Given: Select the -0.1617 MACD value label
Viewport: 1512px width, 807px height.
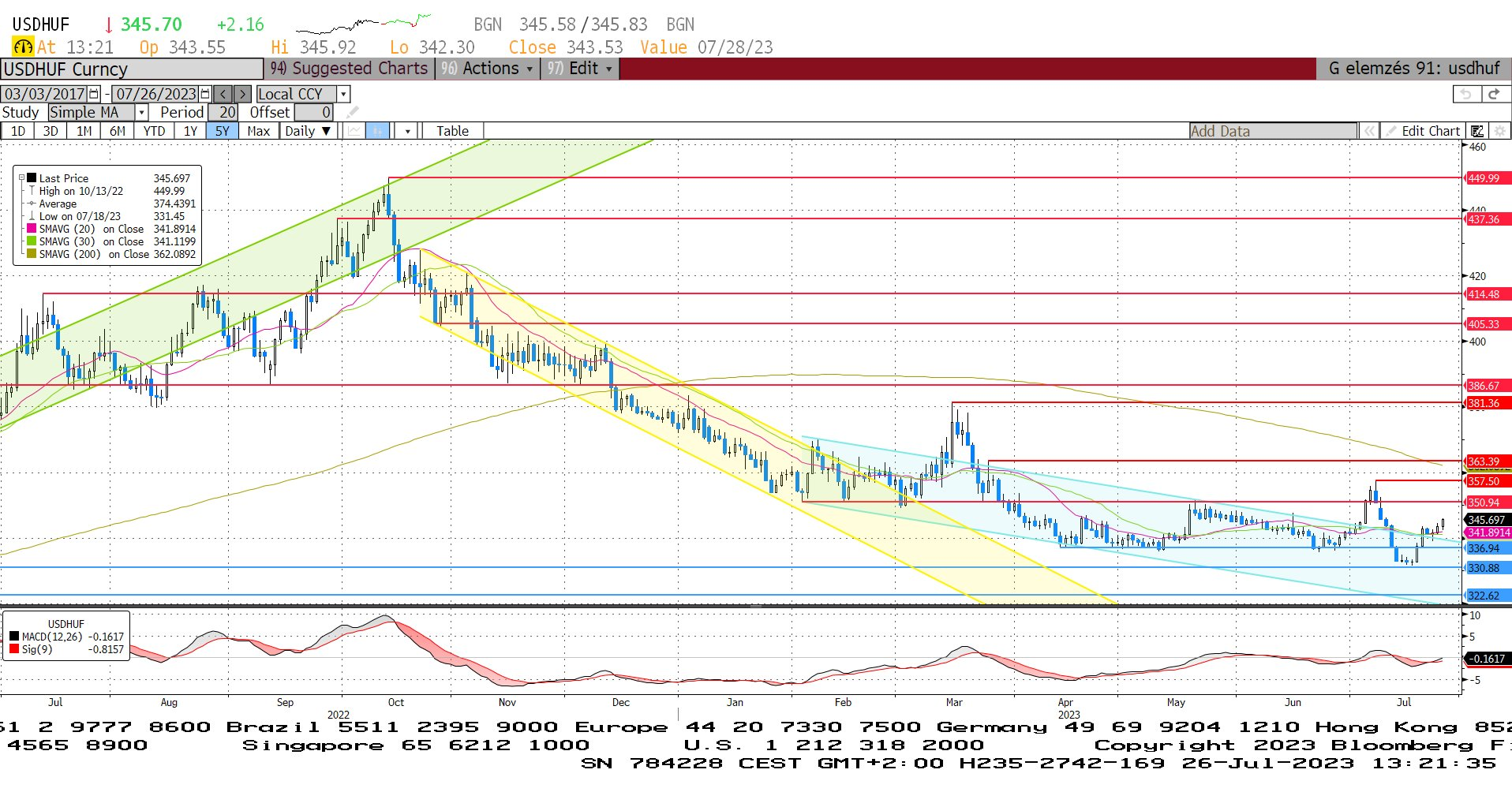Looking at the screenshot, I should click(x=1488, y=659).
